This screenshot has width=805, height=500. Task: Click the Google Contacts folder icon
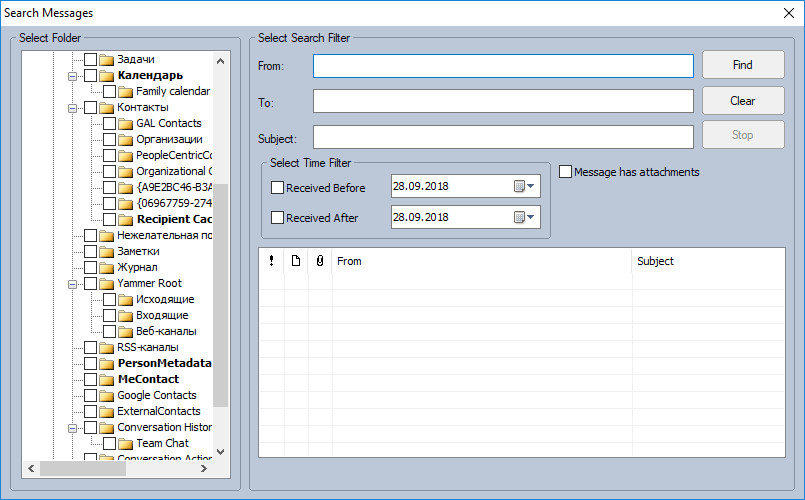[107, 395]
